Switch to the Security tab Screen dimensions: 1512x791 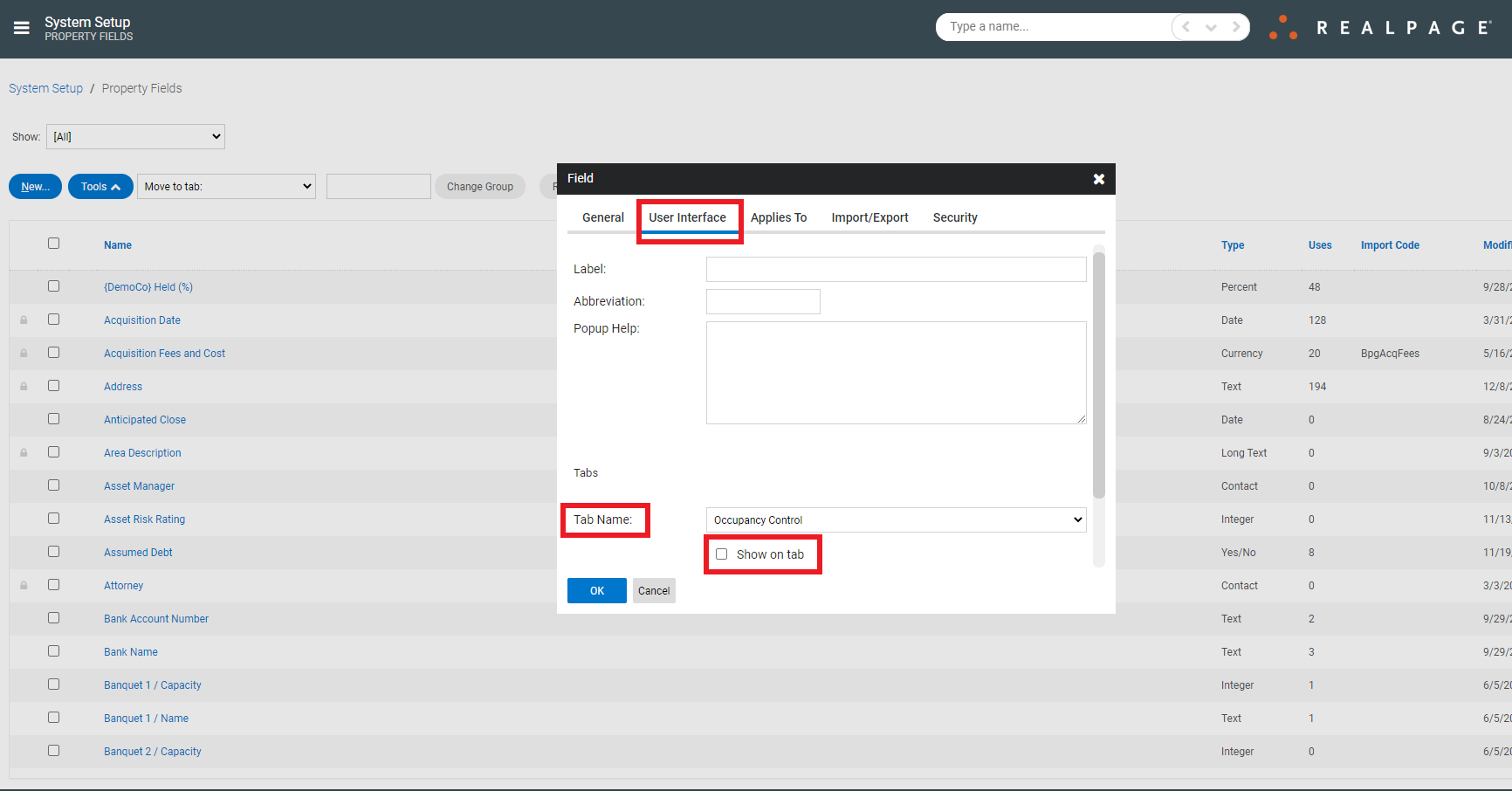[x=954, y=217]
